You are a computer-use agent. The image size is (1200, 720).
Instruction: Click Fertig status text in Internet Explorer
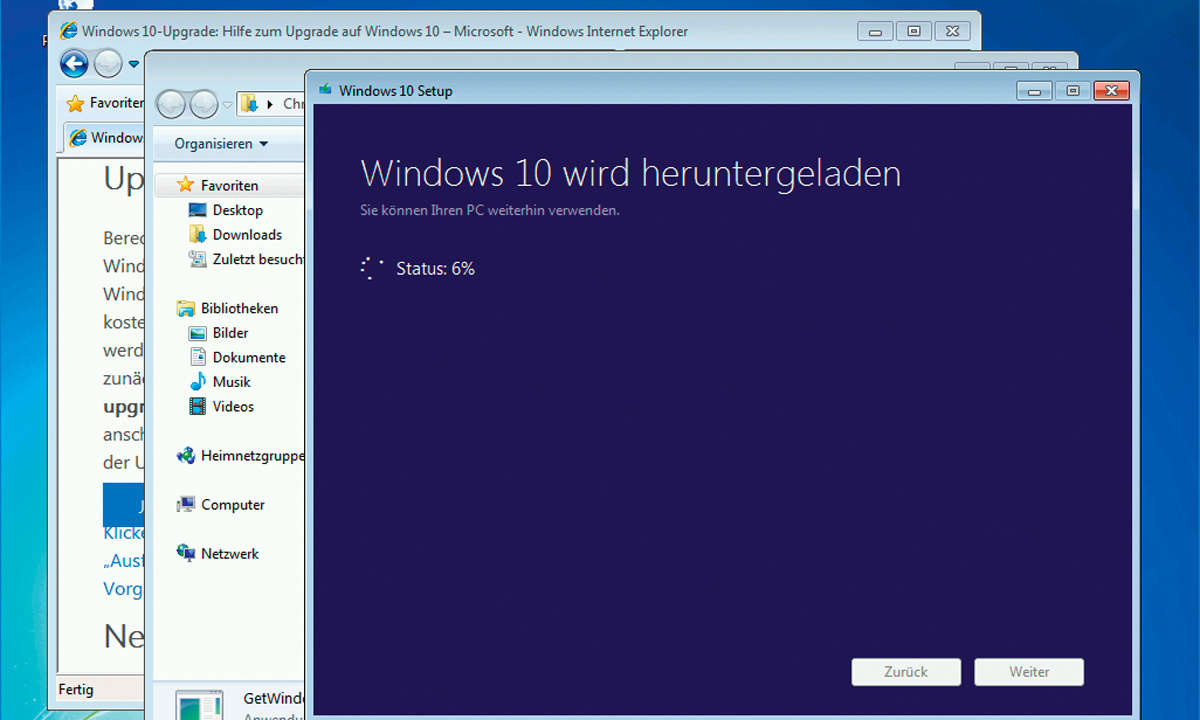(x=76, y=689)
